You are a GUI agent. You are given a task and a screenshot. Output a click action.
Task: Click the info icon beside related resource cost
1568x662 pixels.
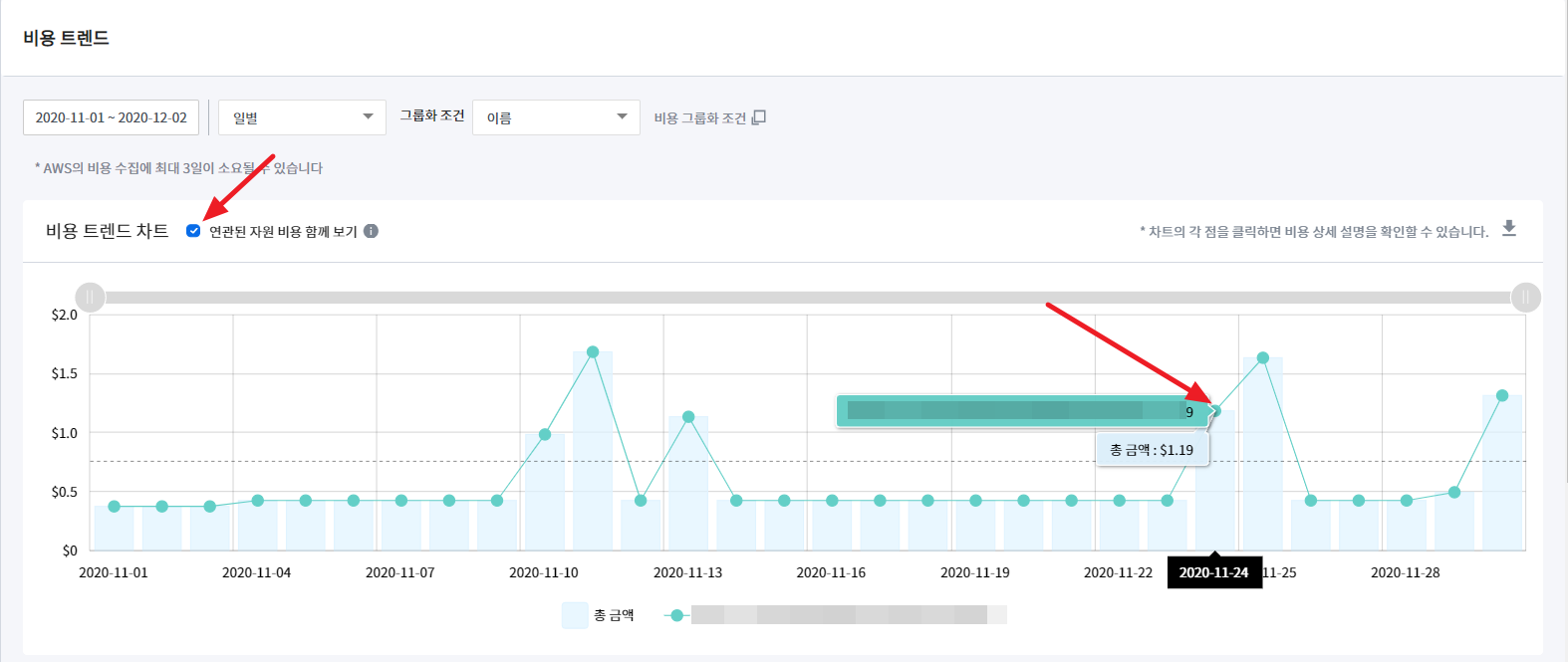(371, 231)
